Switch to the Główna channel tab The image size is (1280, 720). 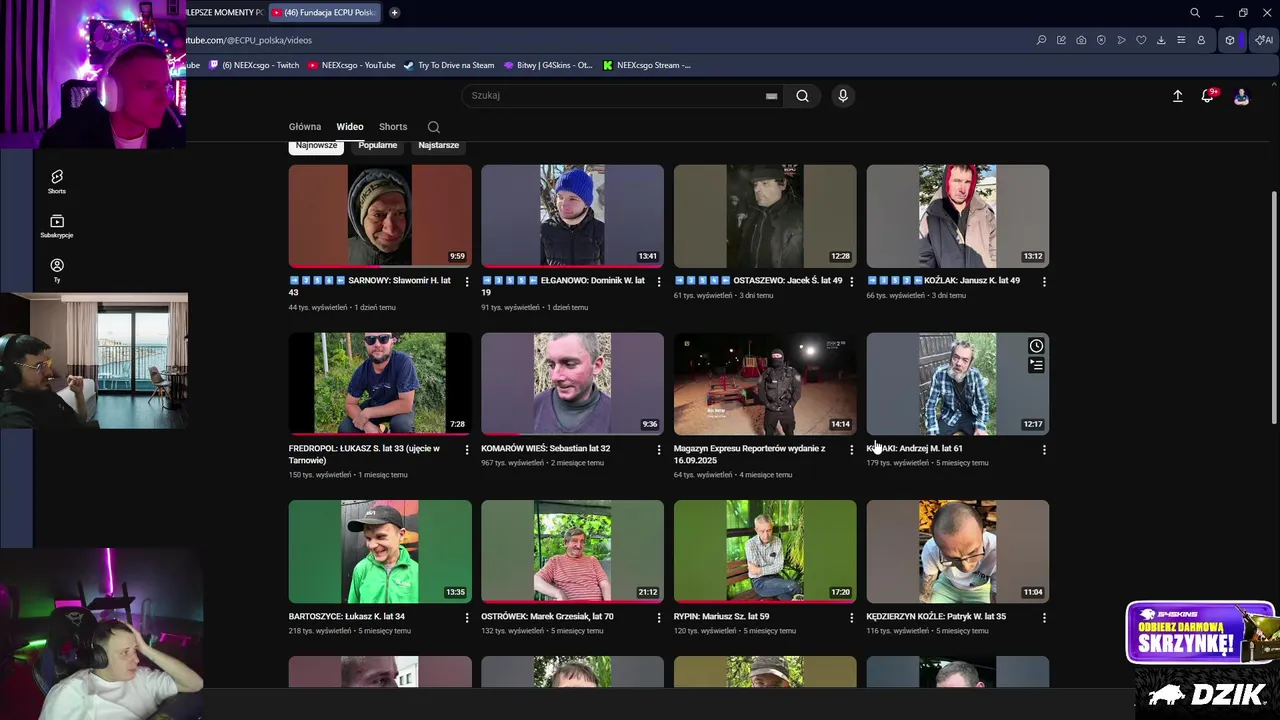coord(305,127)
